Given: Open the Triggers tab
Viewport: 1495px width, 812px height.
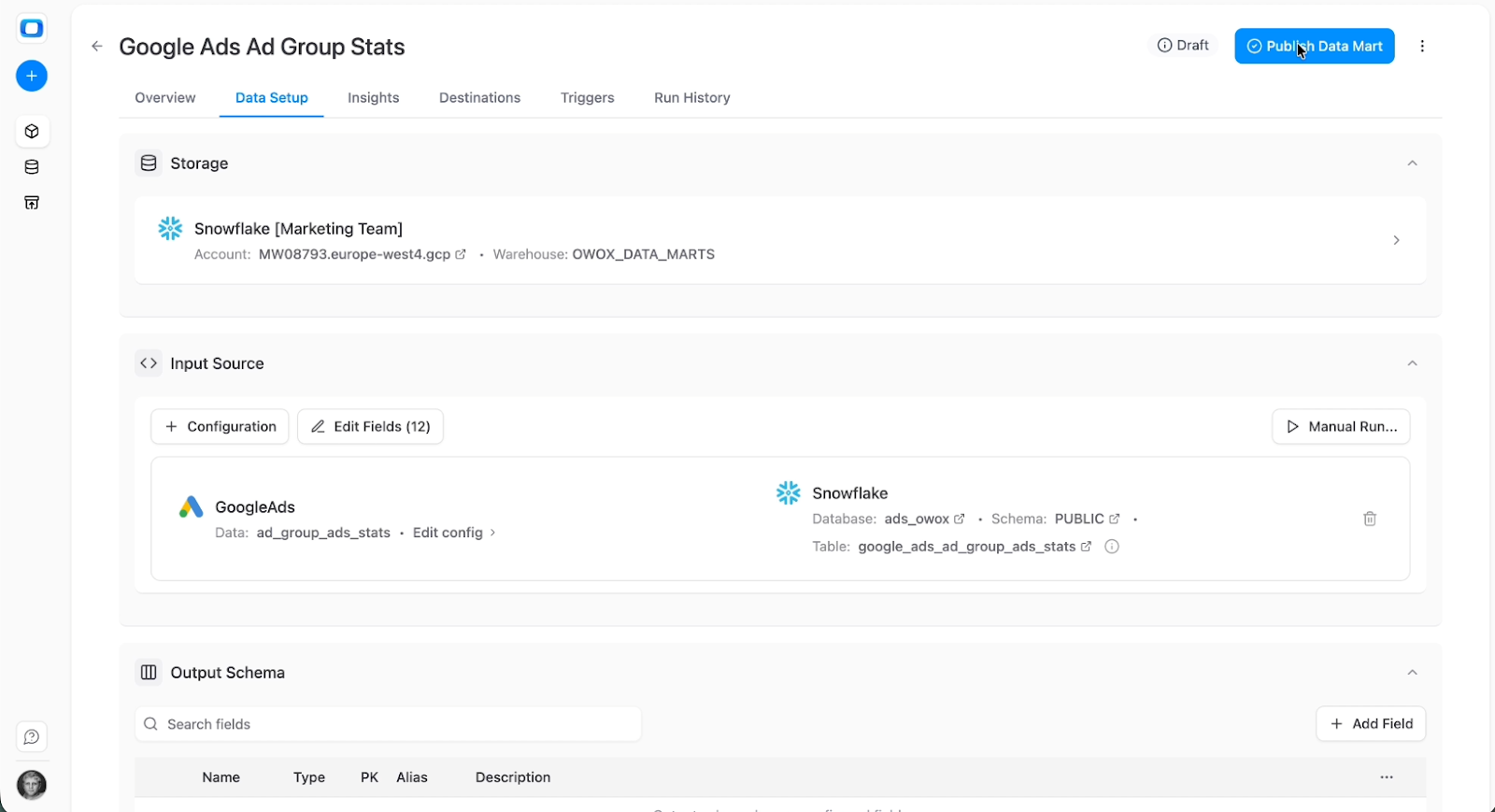Looking at the screenshot, I should (x=588, y=98).
